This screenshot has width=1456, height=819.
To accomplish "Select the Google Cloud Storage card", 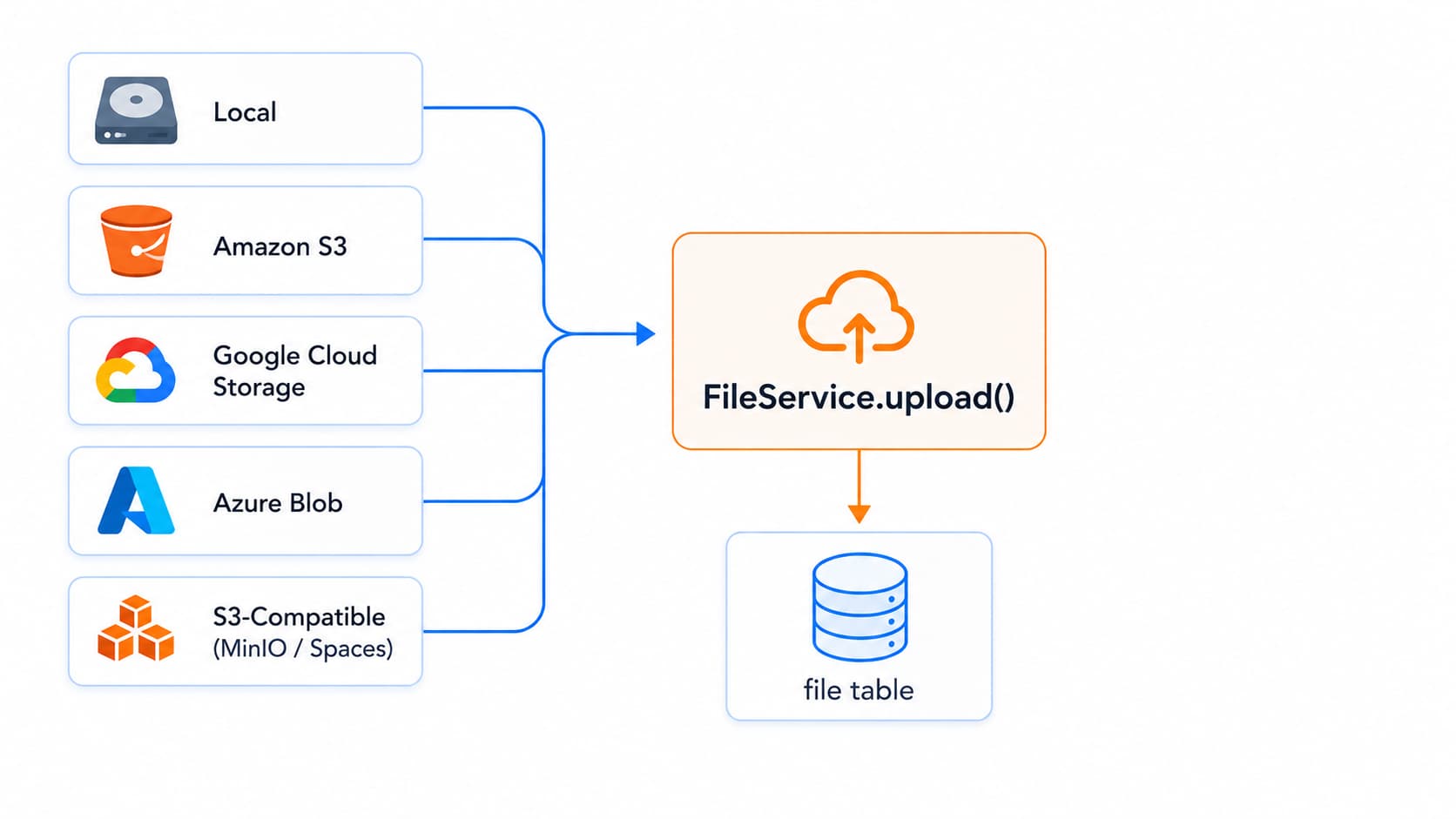I will (x=246, y=371).
